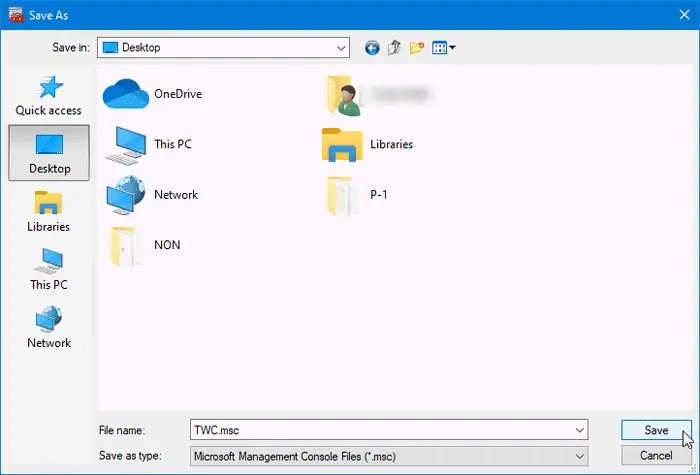Go back to last folder visited
700x475 pixels.
click(372, 47)
